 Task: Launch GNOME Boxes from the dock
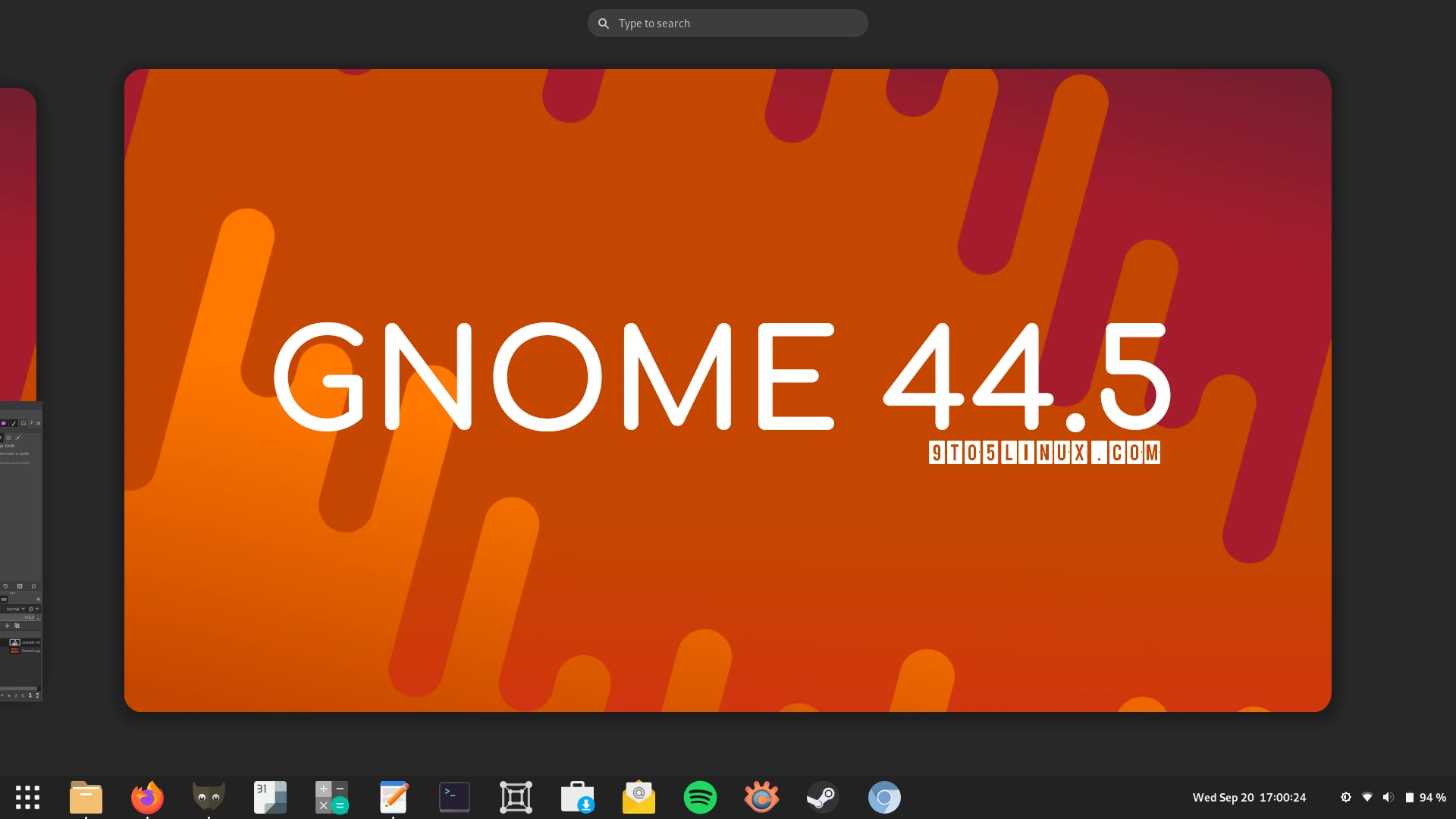coord(516,797)
